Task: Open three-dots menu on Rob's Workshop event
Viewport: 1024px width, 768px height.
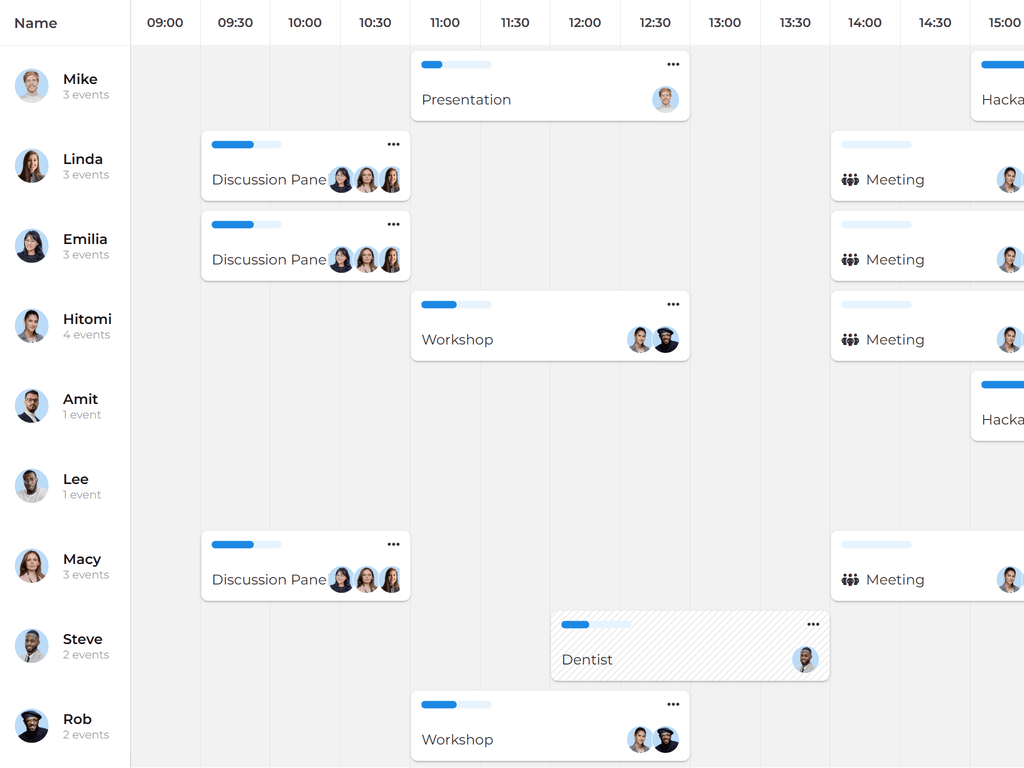Action: [673, 705]
